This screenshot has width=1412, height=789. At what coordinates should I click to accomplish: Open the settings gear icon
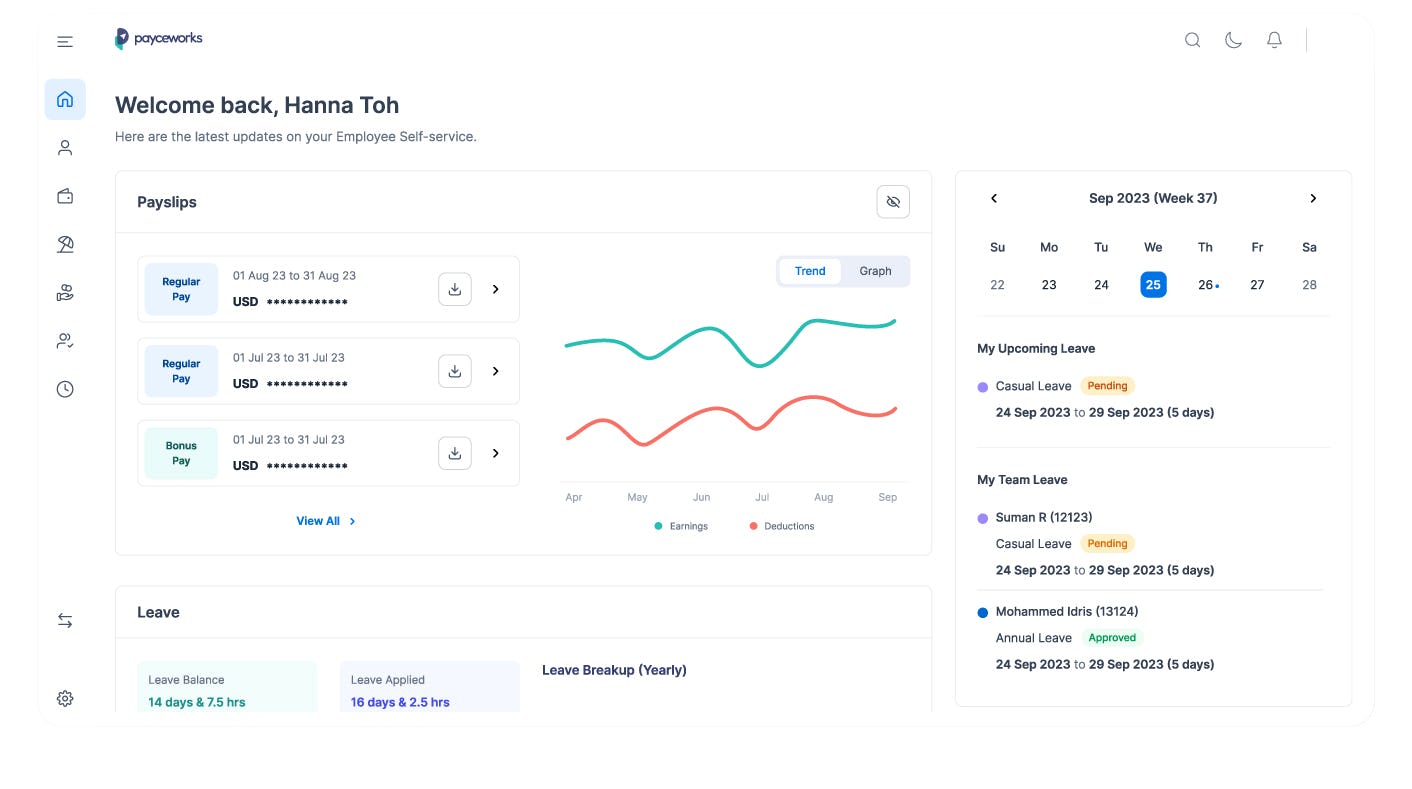tap(65, 698)
